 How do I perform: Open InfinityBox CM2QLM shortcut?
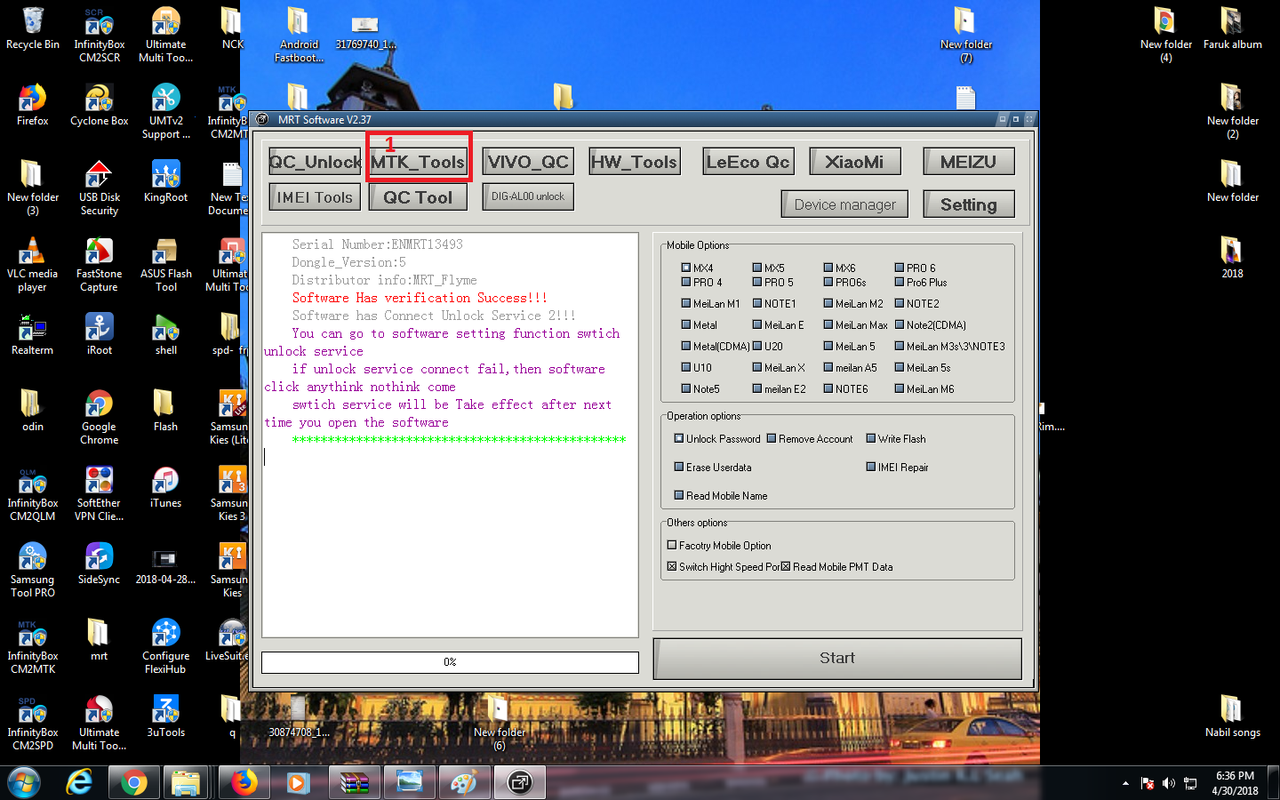pyautogui.click(x=32, y=494)
